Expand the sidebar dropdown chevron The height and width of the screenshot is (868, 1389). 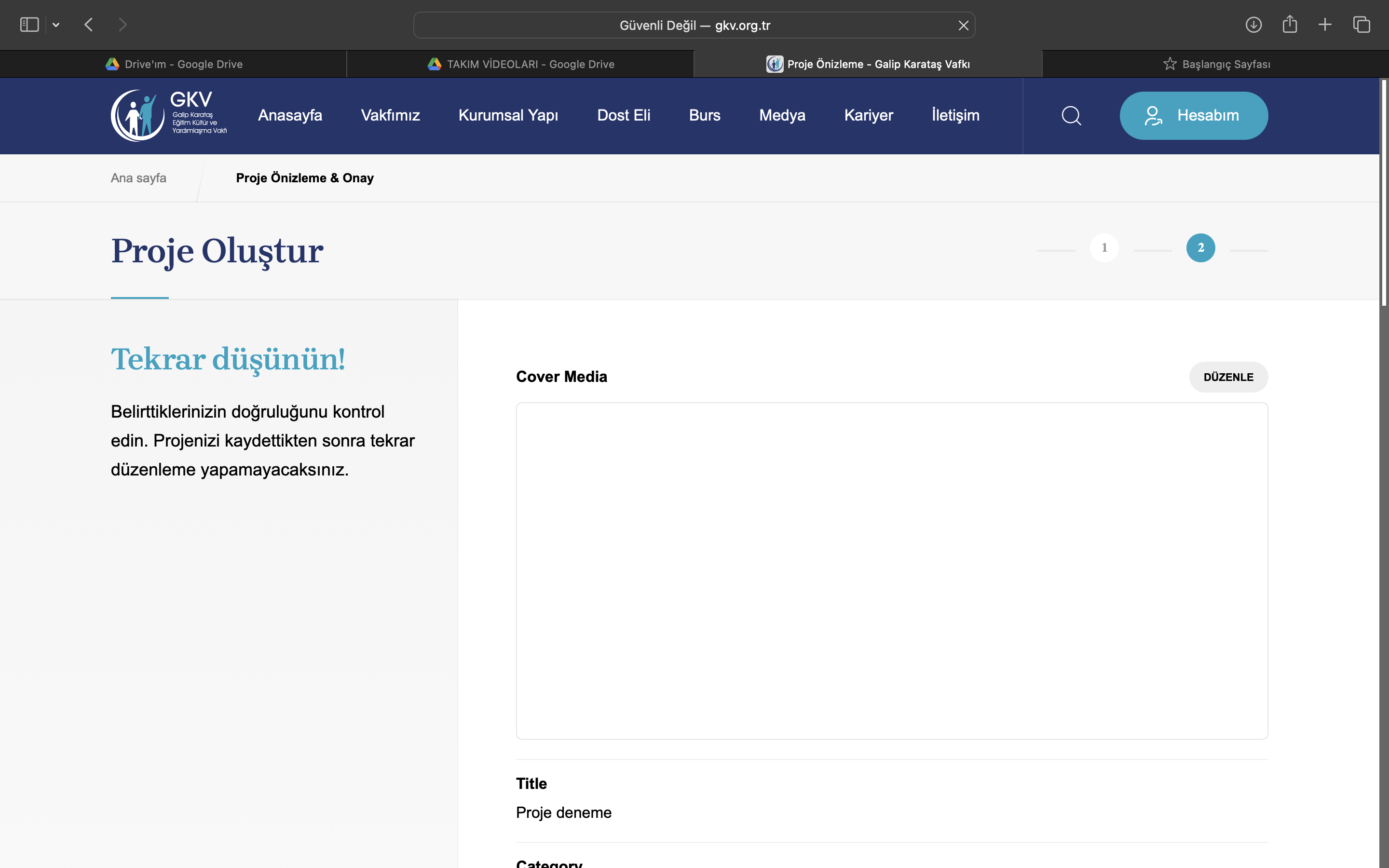click(x=55, y=25)
